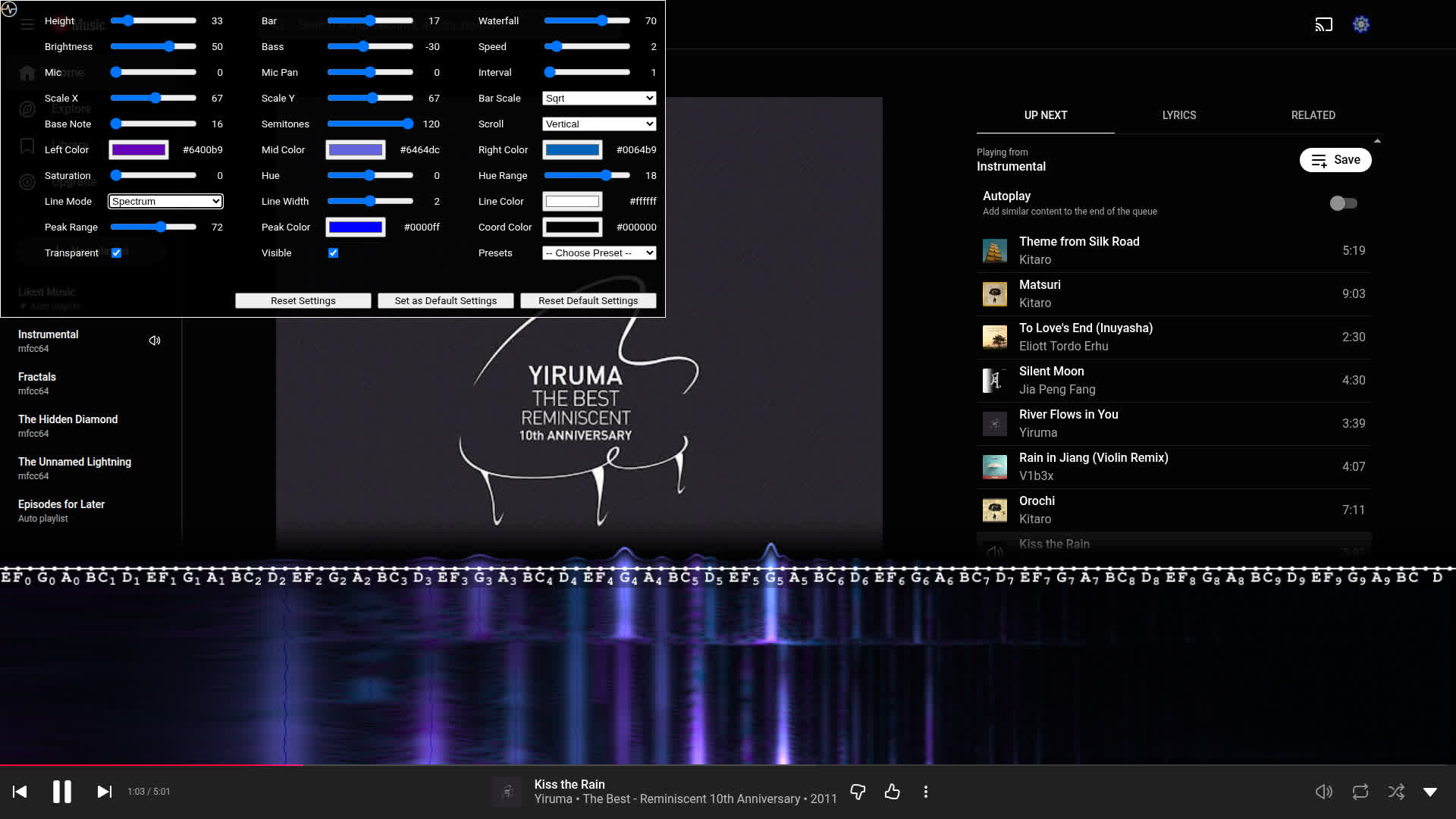Screen dimensions: 1456x819
Task: Click the Left Color swatch
Action: click(x=139, y=150)
